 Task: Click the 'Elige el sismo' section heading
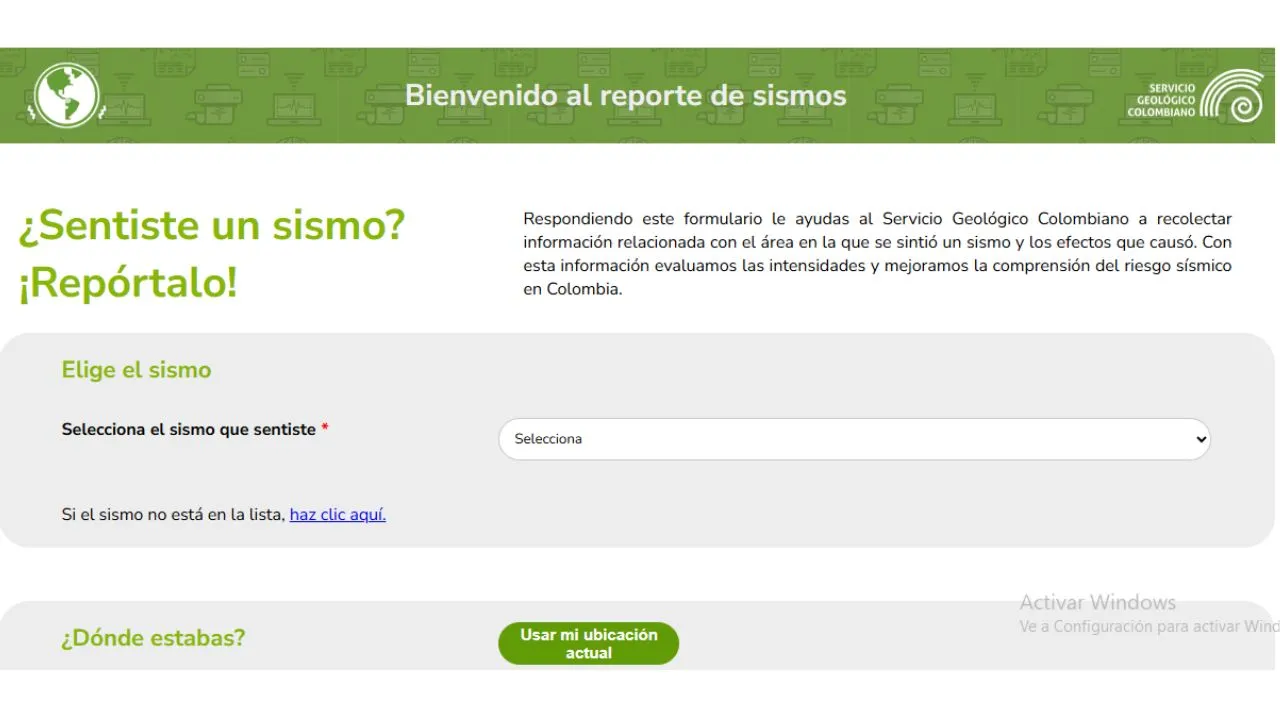pos(137,370)
